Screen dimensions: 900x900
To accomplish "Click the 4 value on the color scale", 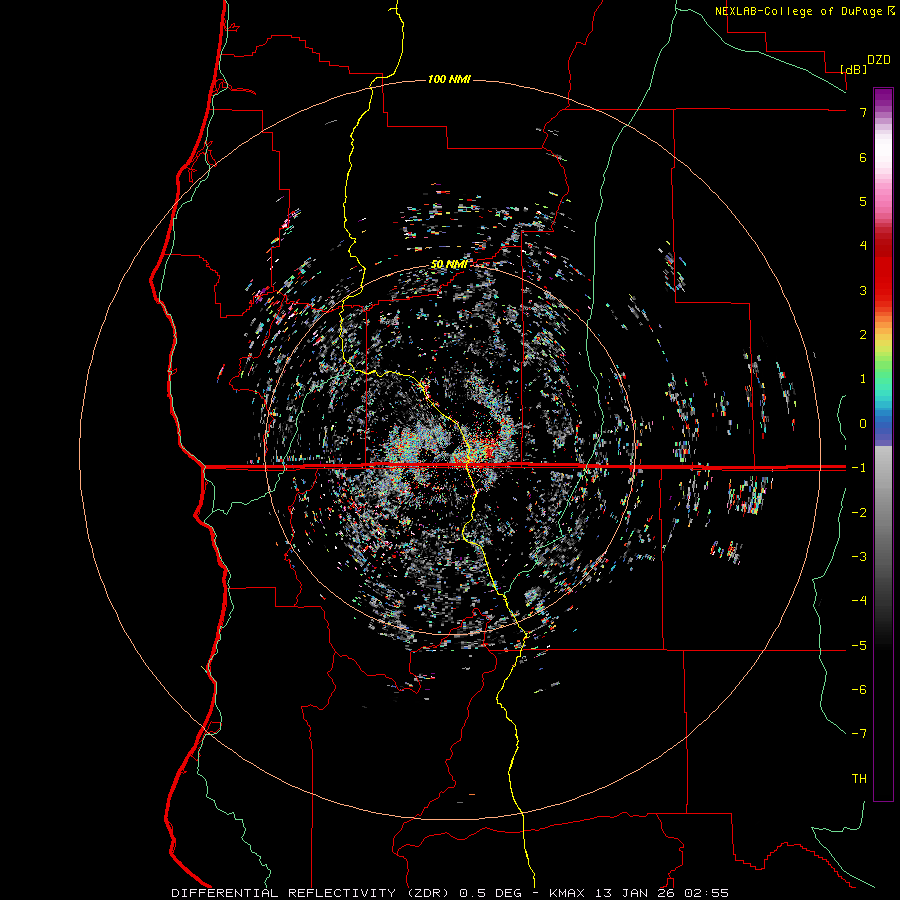I will point(863,246).
